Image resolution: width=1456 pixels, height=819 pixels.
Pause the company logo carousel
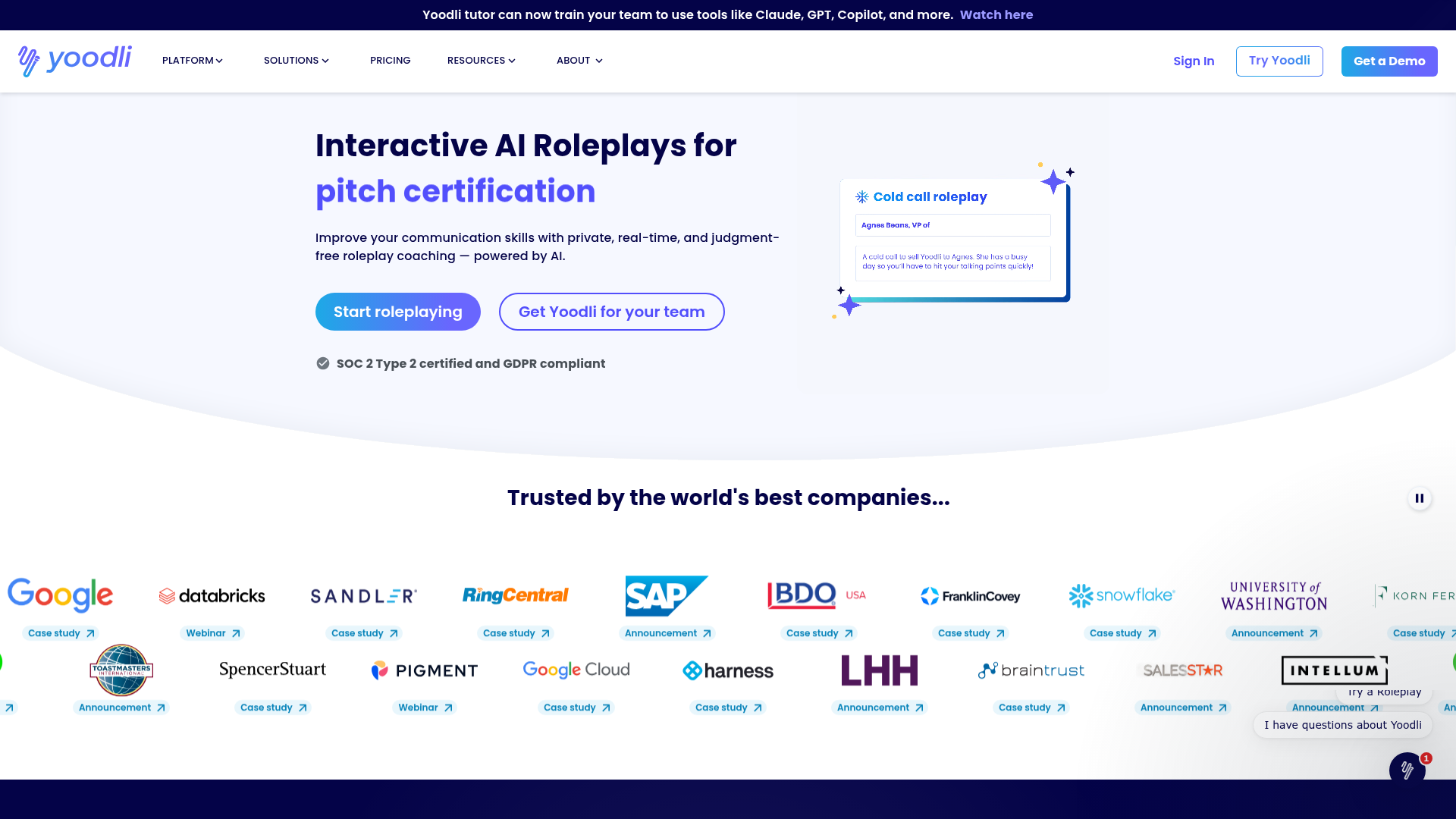coord(1420,498)
